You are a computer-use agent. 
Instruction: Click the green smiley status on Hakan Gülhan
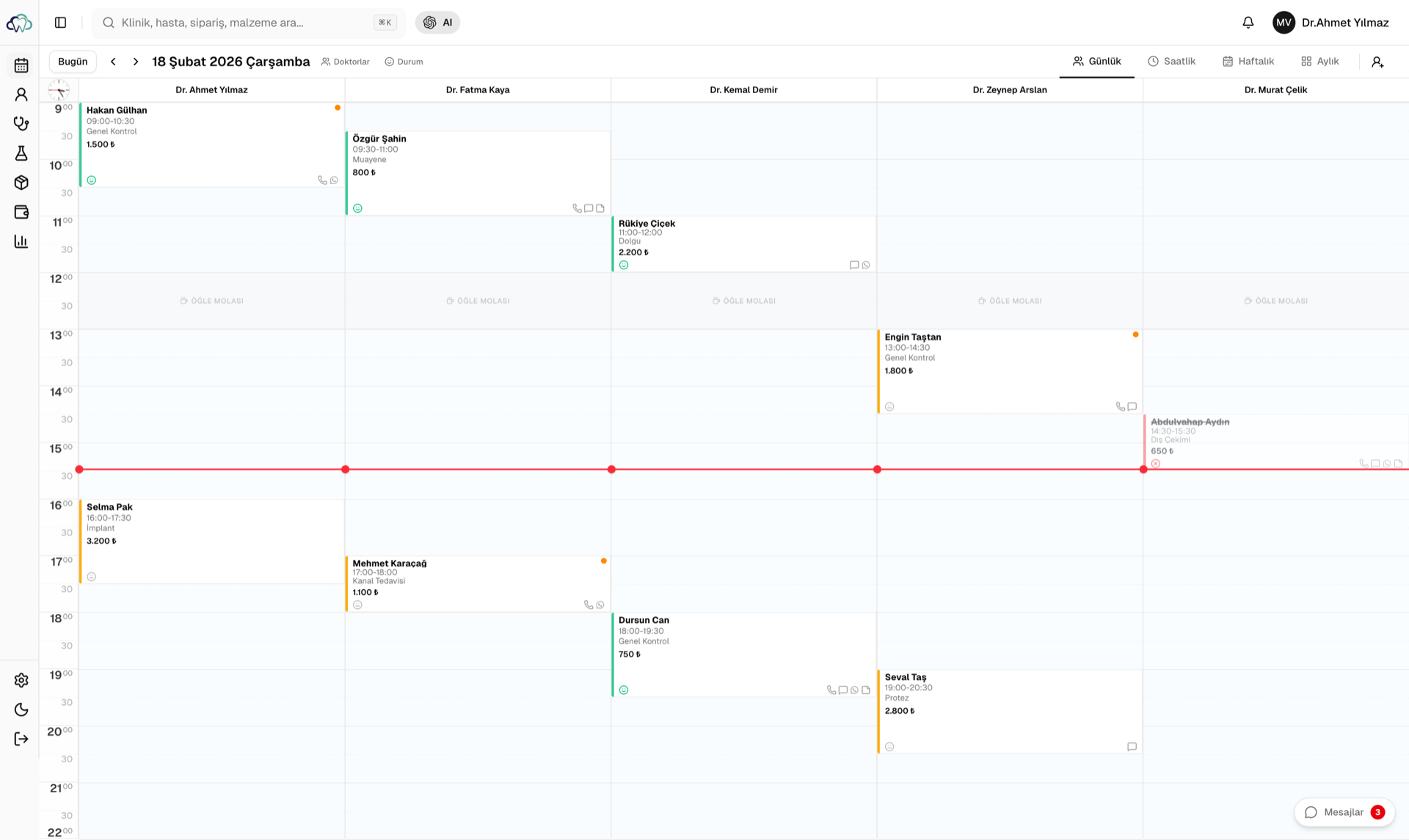[x=92, y=180]
